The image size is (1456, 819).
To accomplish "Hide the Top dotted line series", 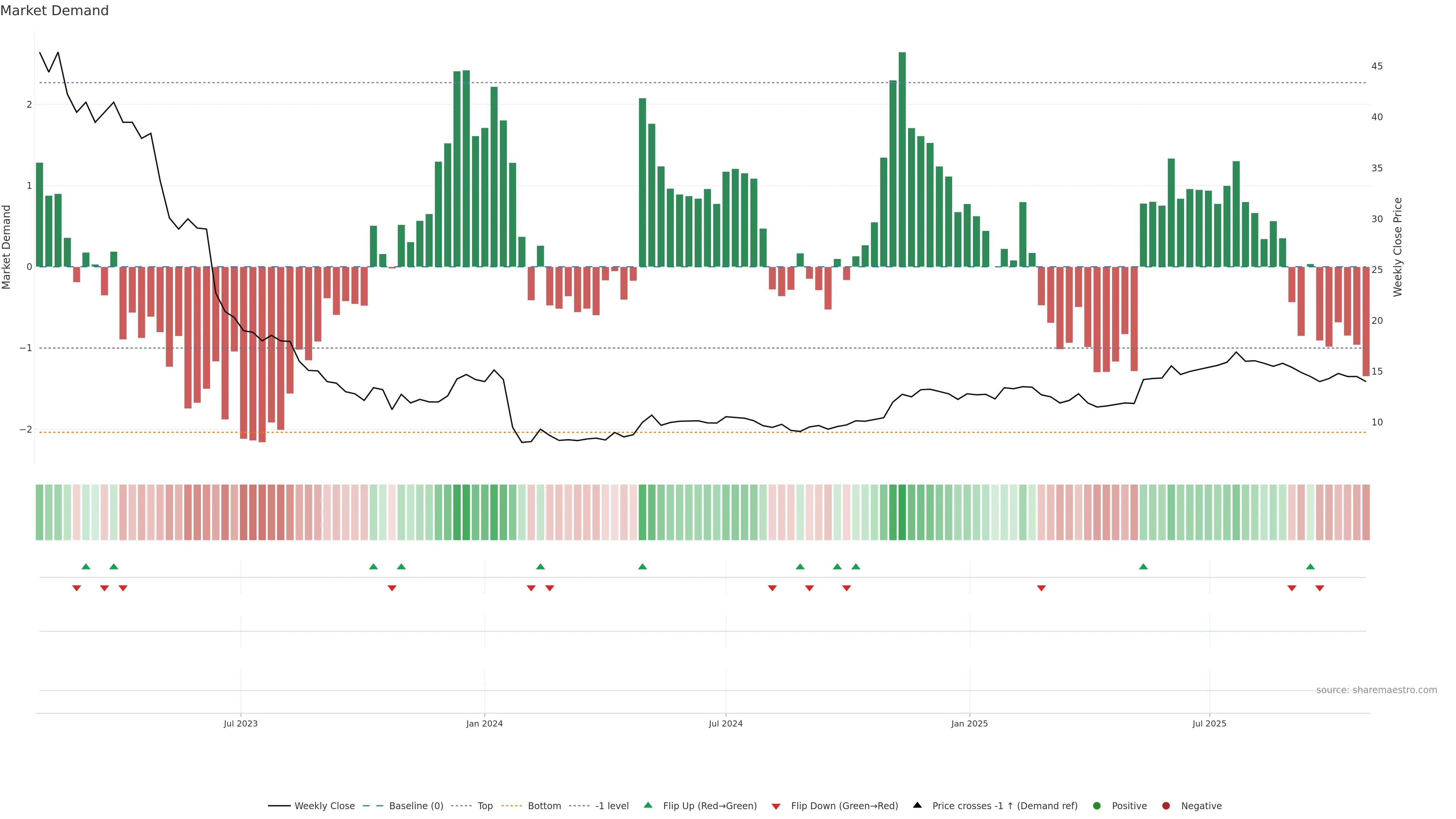I will click(485, 805).
